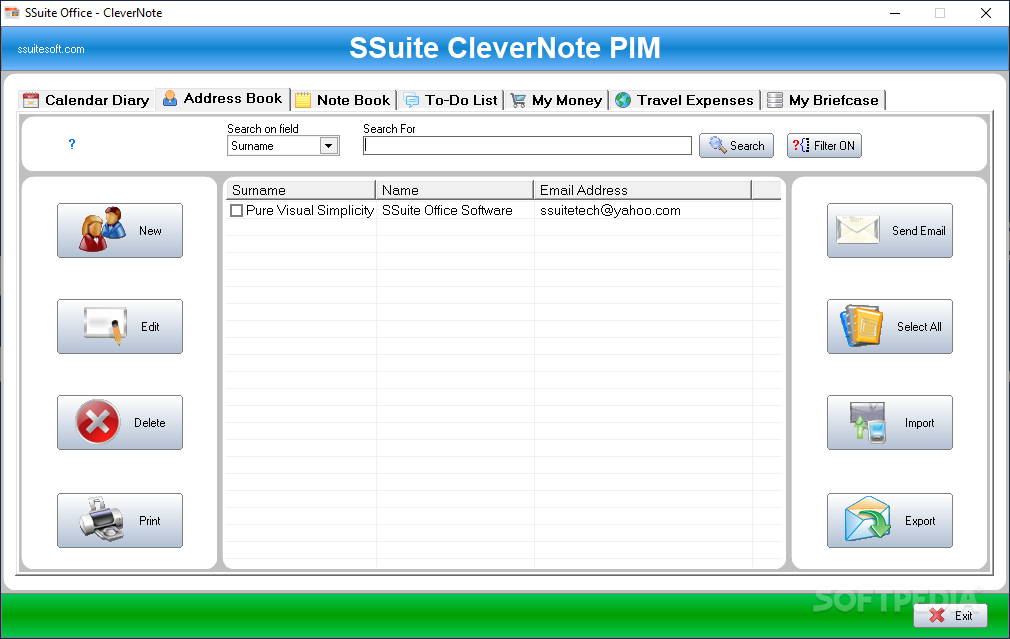Screen dimensions: 1010x639
Task: Open the My Money tab
Action: tap(557, 100)
